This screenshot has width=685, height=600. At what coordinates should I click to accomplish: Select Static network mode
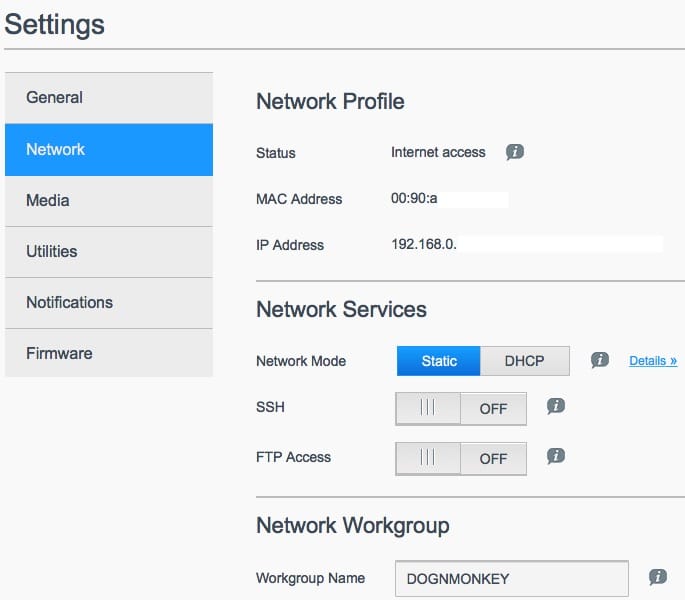pos(439,361)
